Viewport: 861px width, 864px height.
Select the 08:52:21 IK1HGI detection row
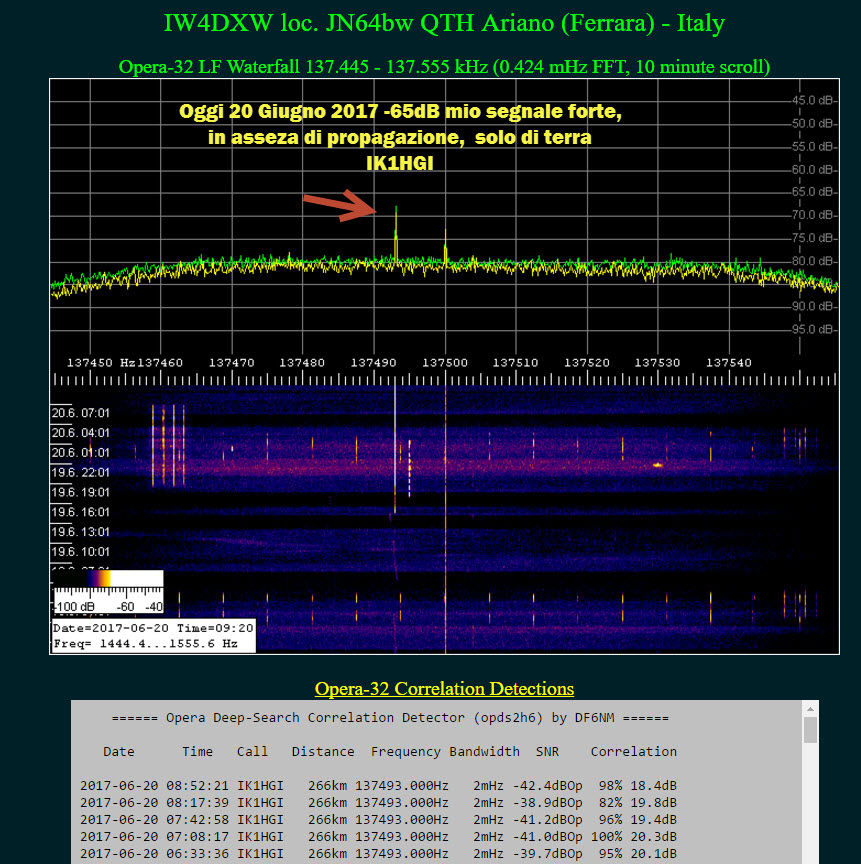pos(378,786)
